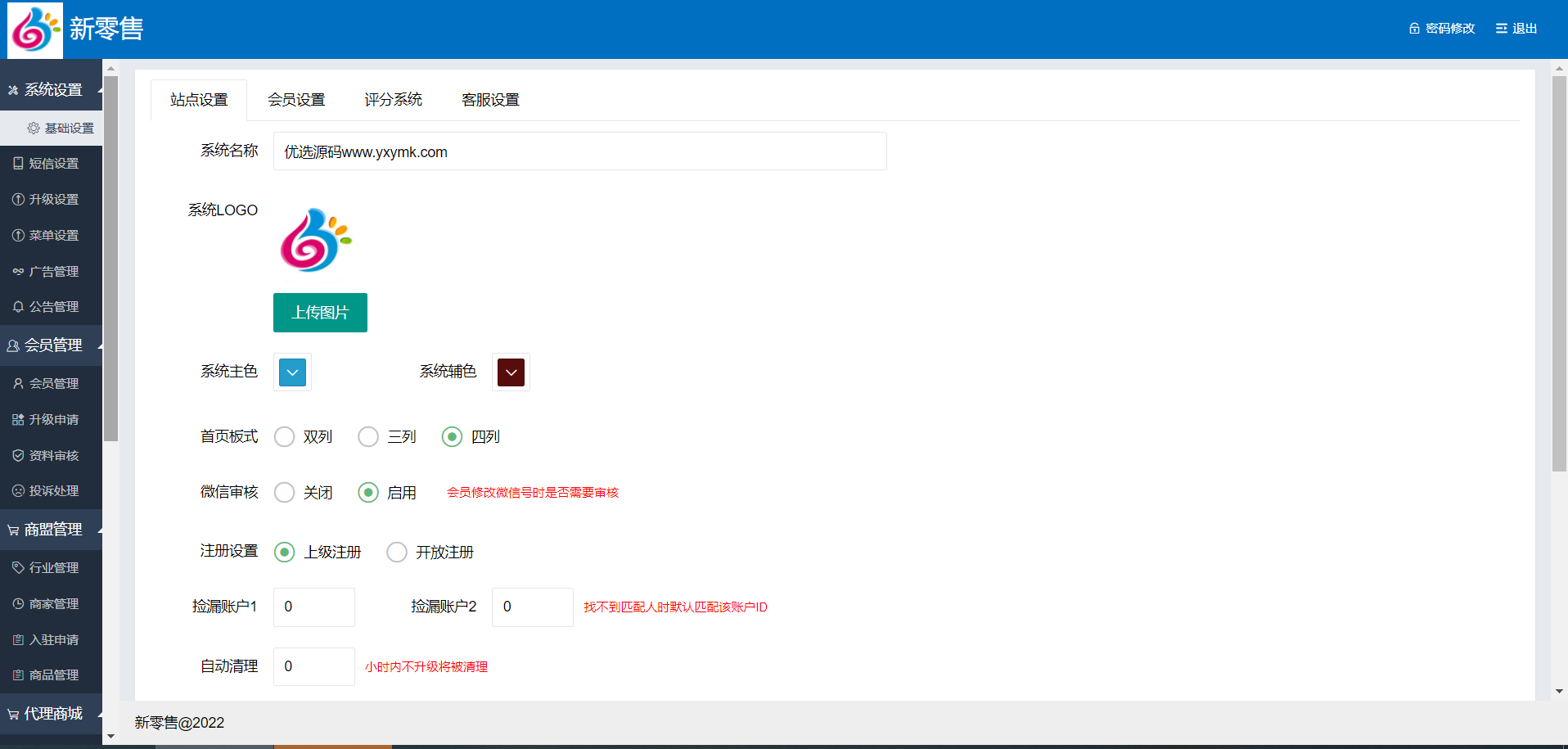Viewport: 1568px width, 749px height.
Task: Open 升级申请 in the sidebar
Action: click(x=51, y=420)
